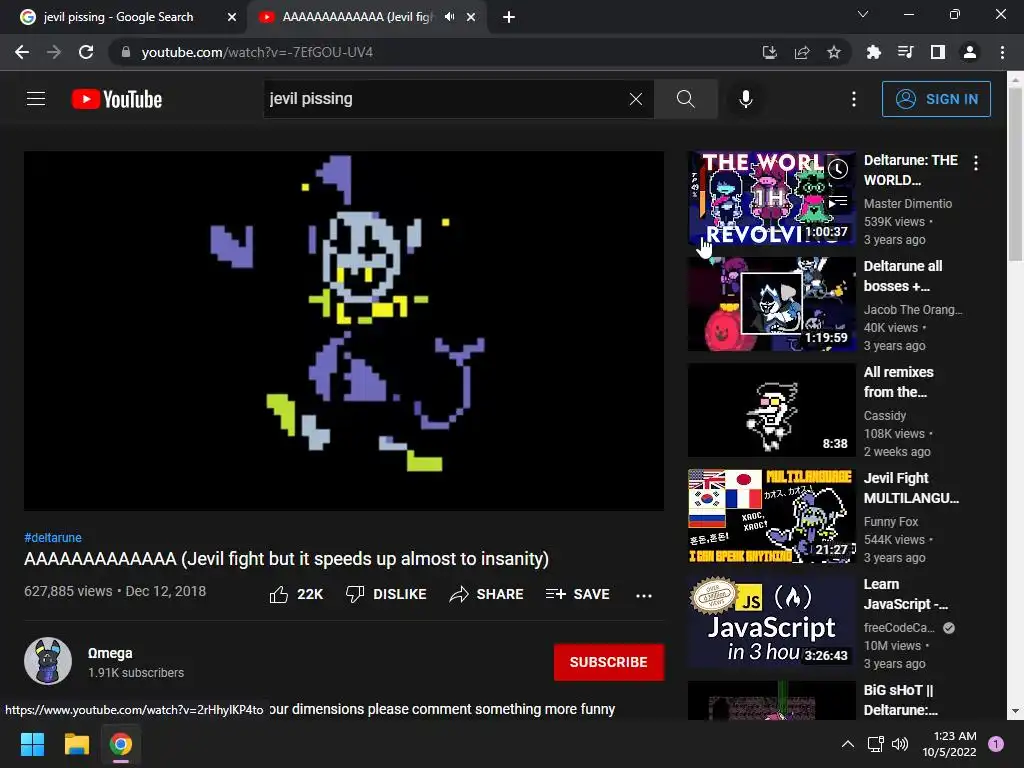Share this page via address bar icon

click(802, 52)
